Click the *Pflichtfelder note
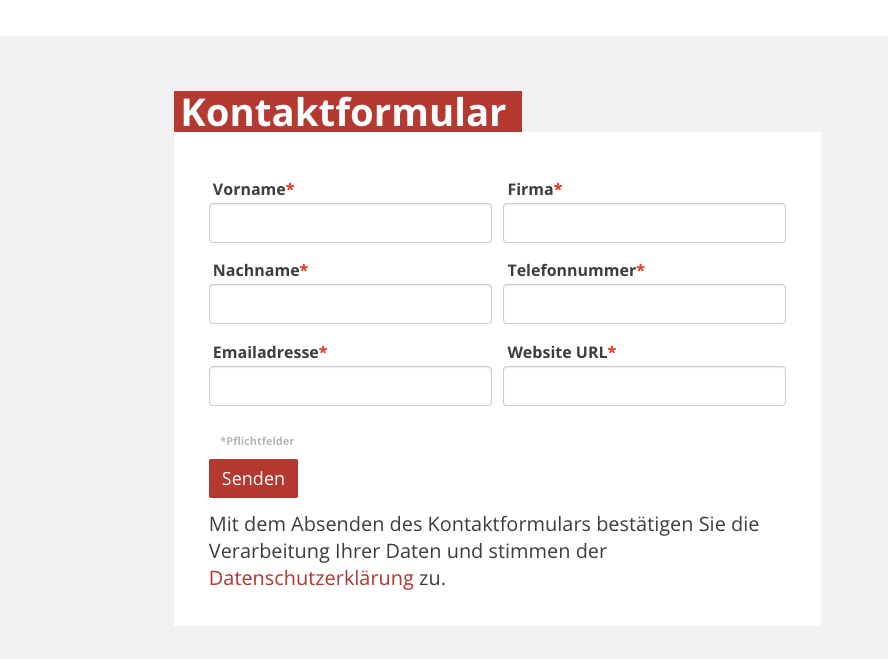Screen dimensions: 888x659 (257, 441)
